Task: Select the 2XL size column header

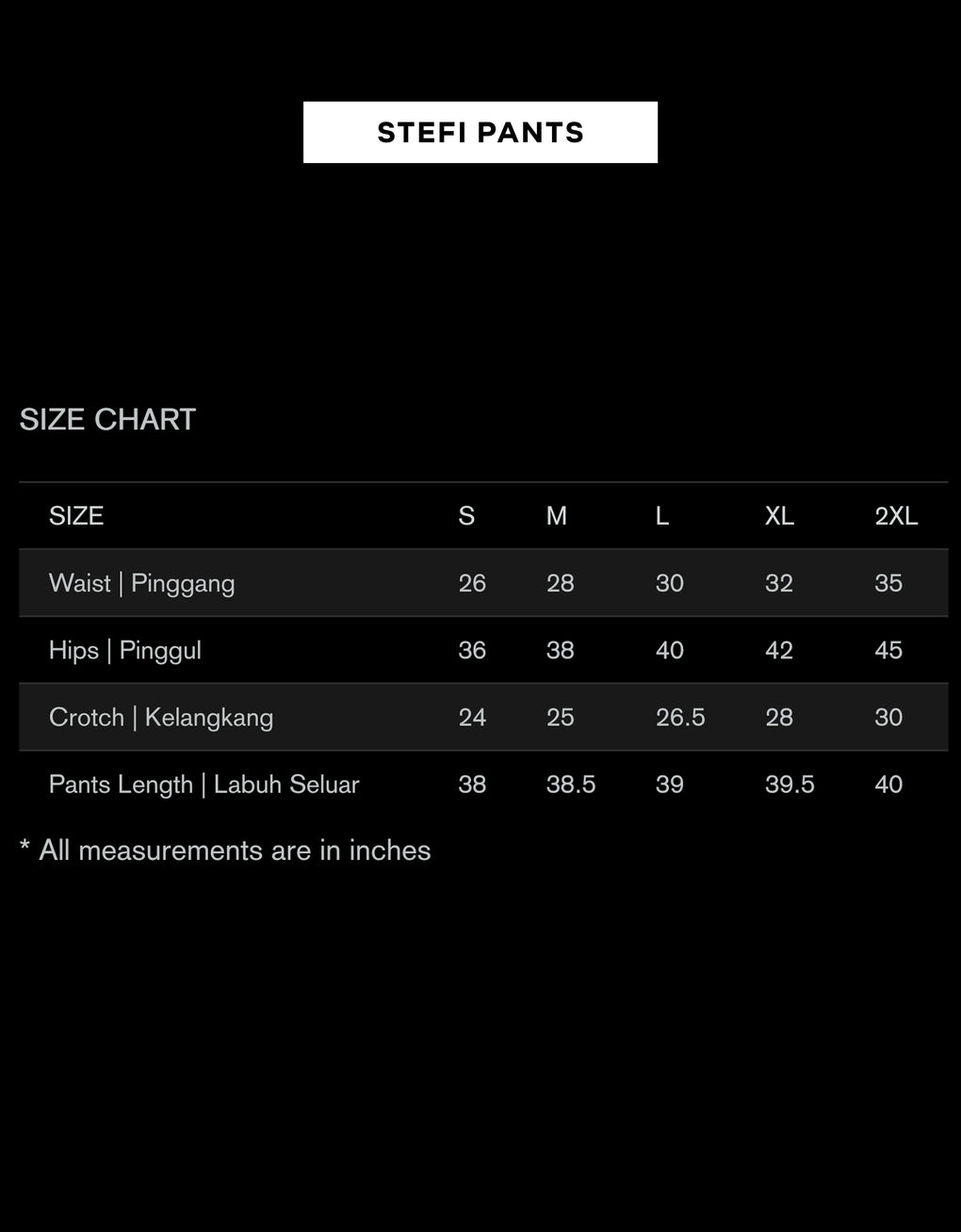Action: tap(896, 516)
